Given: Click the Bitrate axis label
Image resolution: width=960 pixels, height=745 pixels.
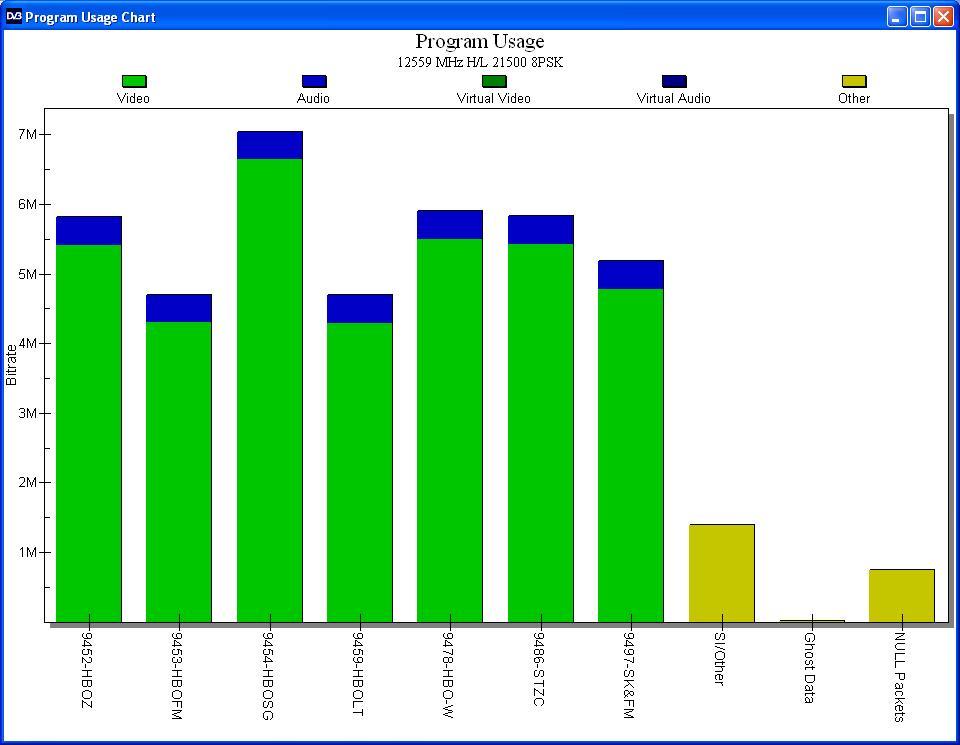Looking at the screenshot, I should coord(11,365).
